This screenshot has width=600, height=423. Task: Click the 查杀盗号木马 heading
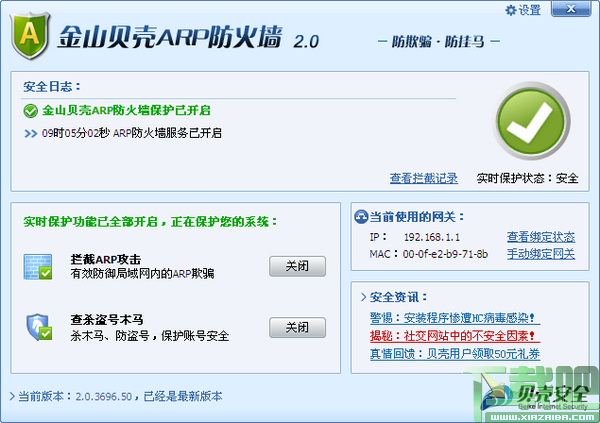(107, 320)
